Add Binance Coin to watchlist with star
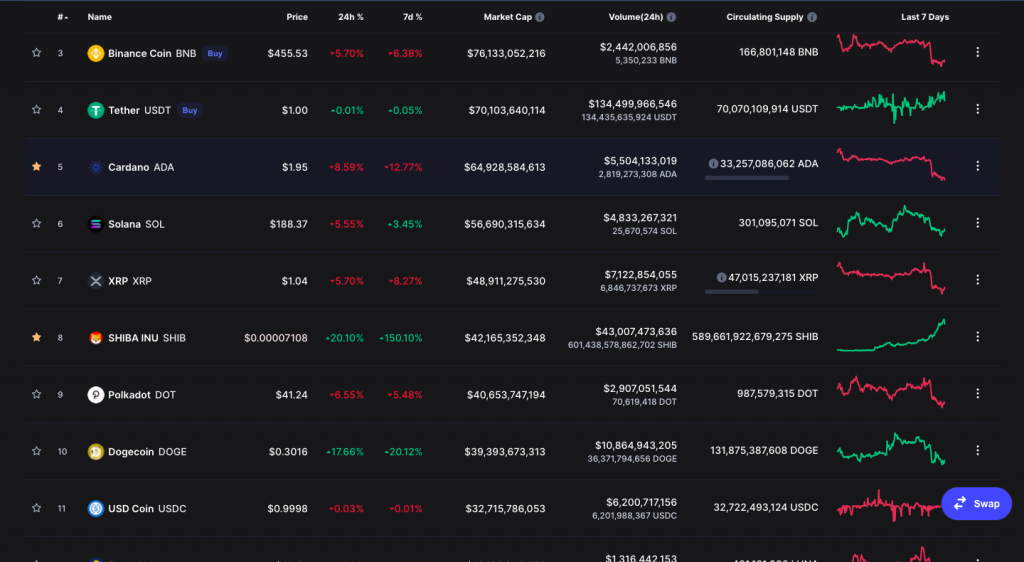 pos(37,53)
